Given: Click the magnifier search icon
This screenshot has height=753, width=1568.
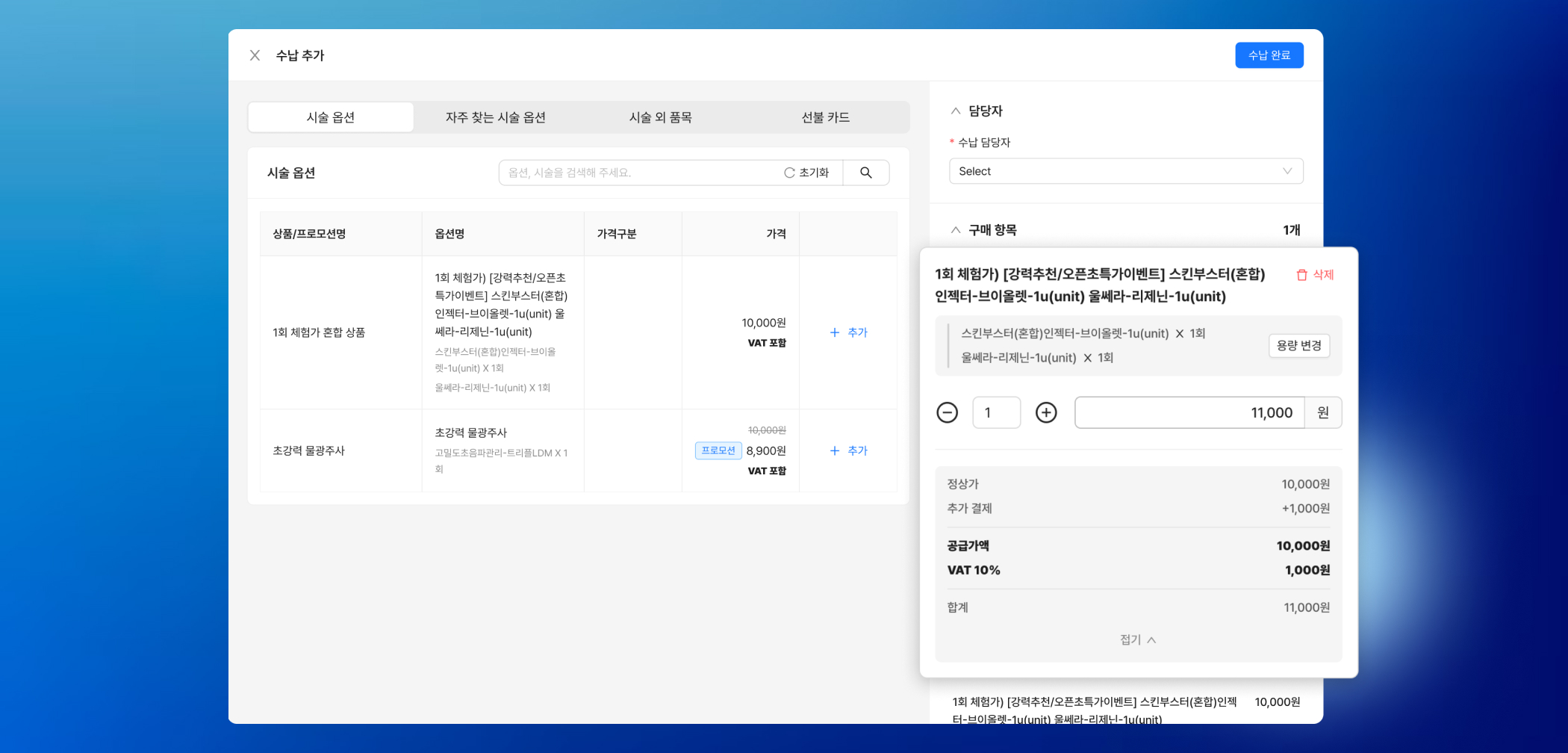Looking at the screenshot, I should pyautogui.click(x=866, y=173).
